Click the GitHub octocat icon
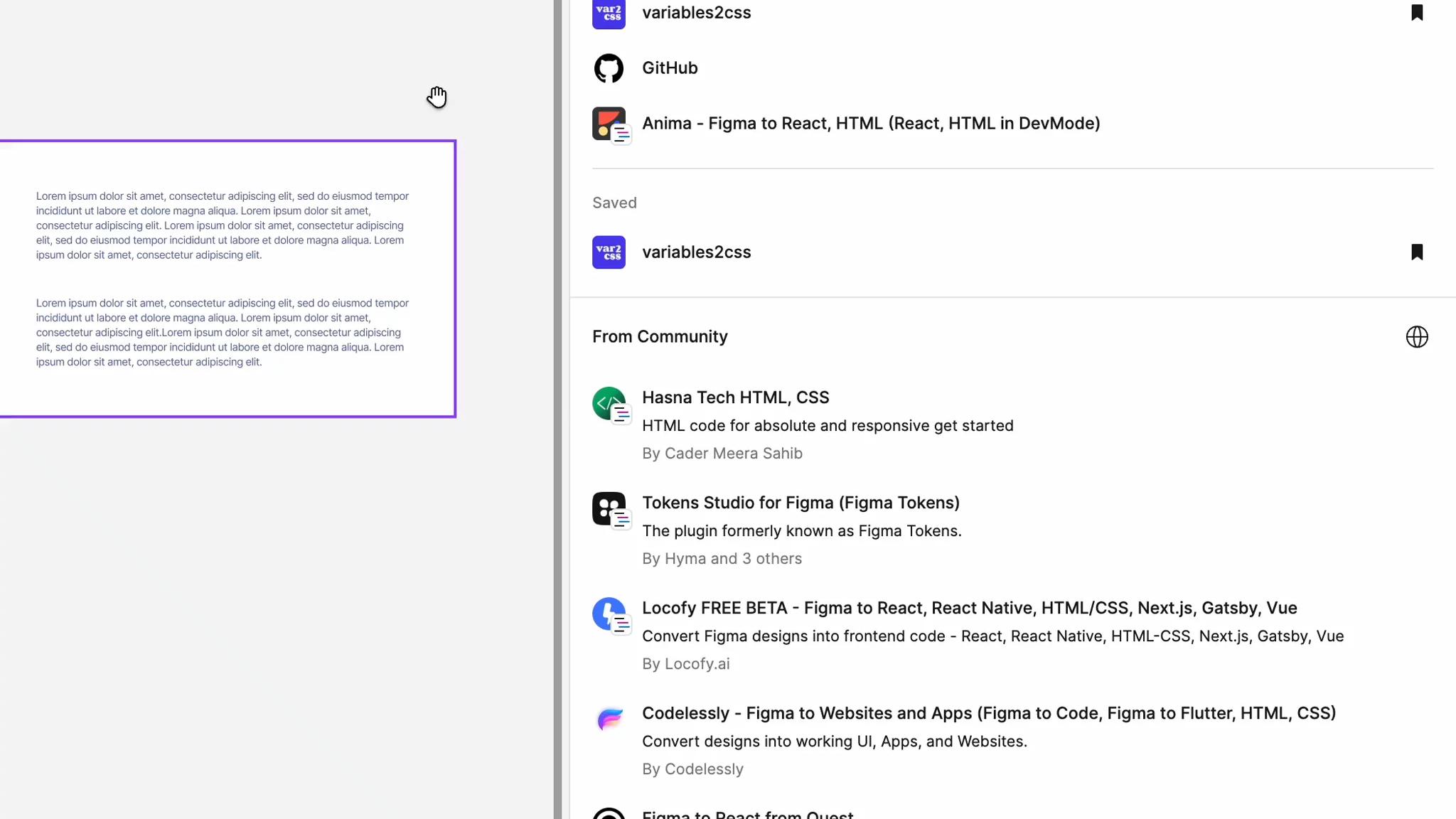This screenshot has height=819, width=1456. 609,68
